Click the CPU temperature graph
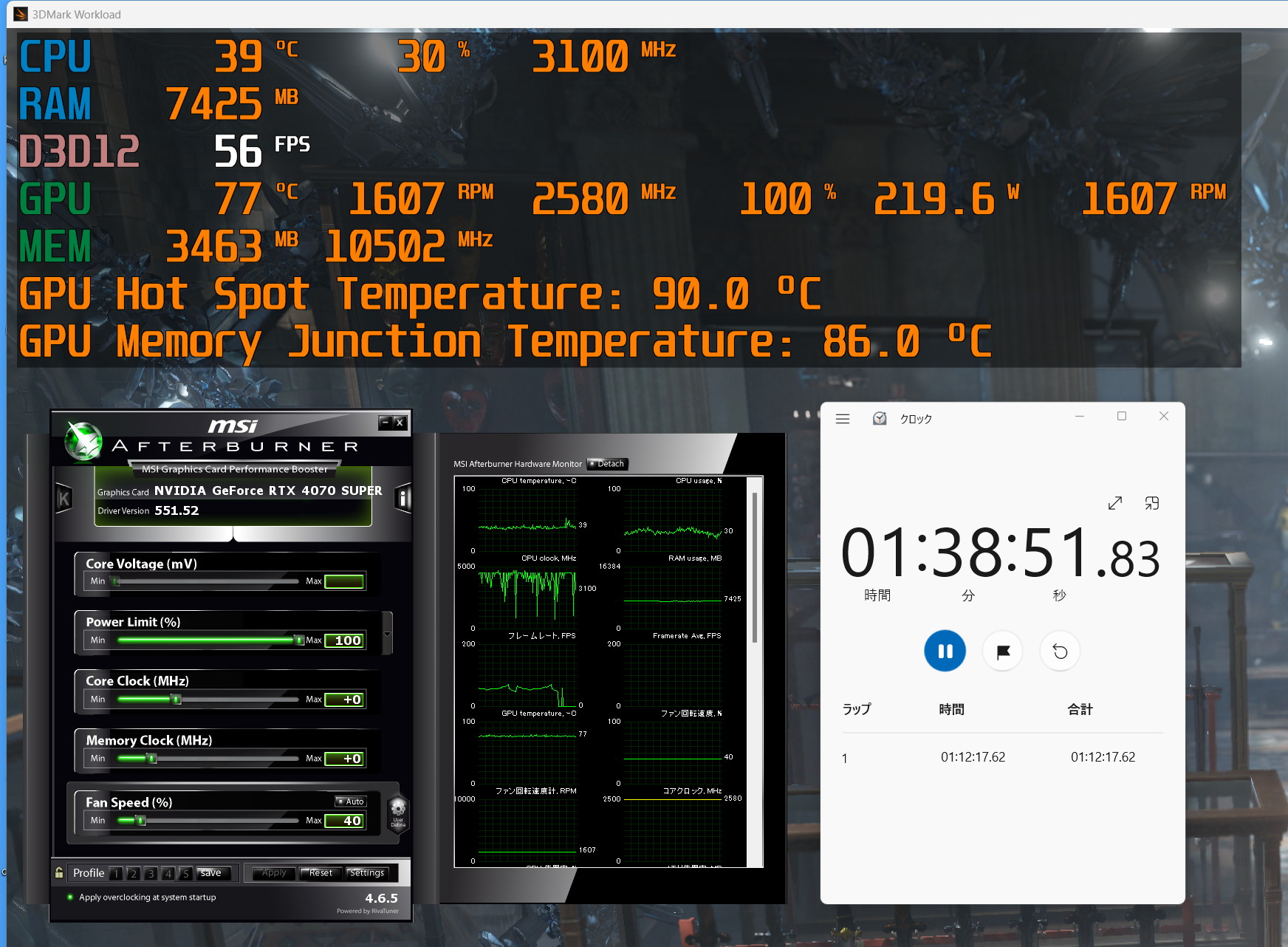1288x947 pixels. [x=527, y=519]
